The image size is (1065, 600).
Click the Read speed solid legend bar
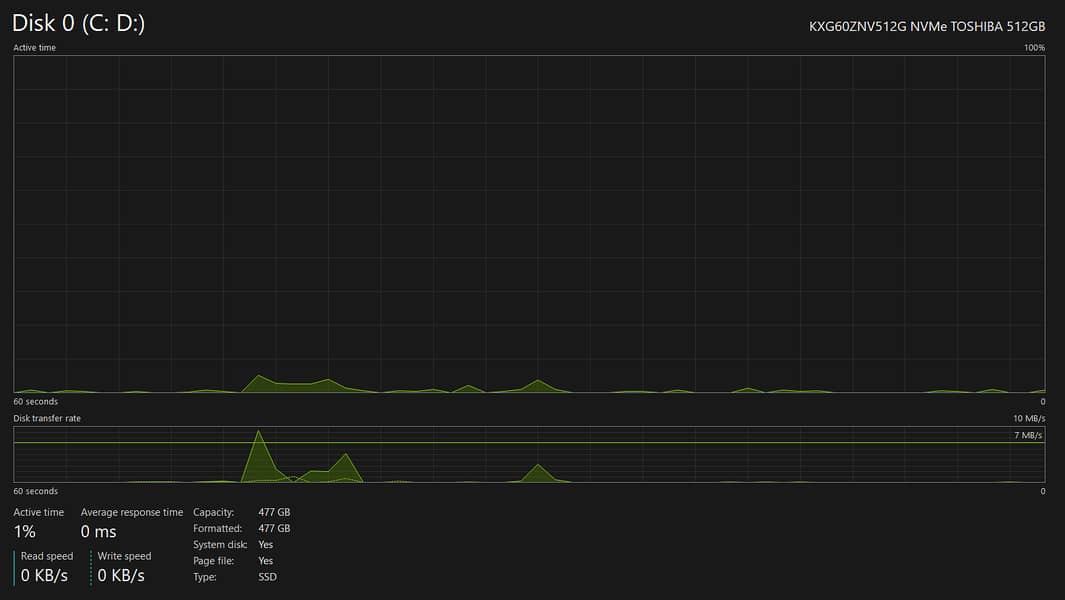(15, 567)
